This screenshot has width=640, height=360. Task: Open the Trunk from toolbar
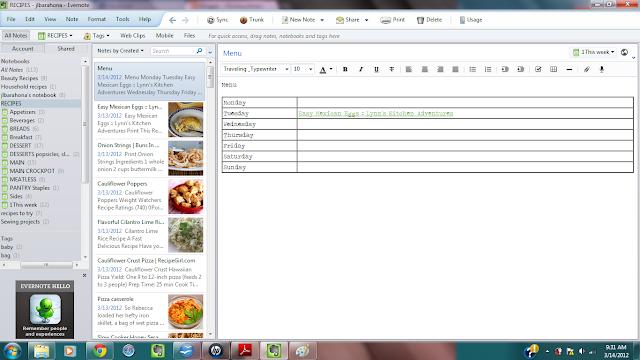coord(252,20)
